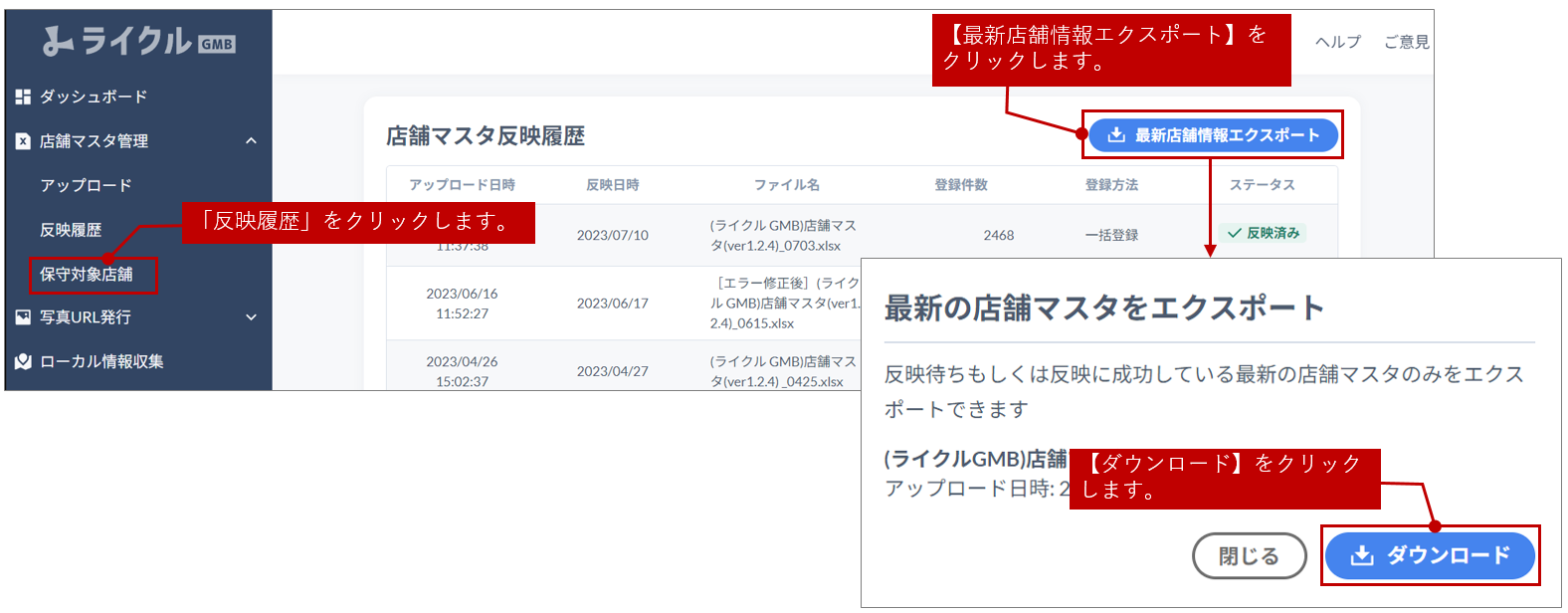The height and width of the screenshot is (613, 1568).
Task: Open the ヘルプ link
Action: pos(1337,42)
